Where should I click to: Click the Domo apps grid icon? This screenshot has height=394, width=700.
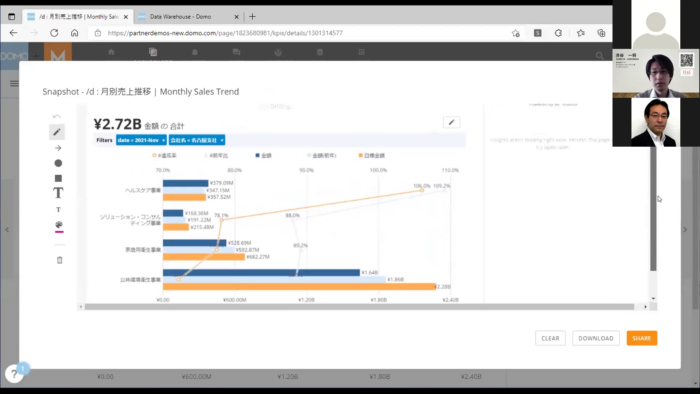(361, 52)
